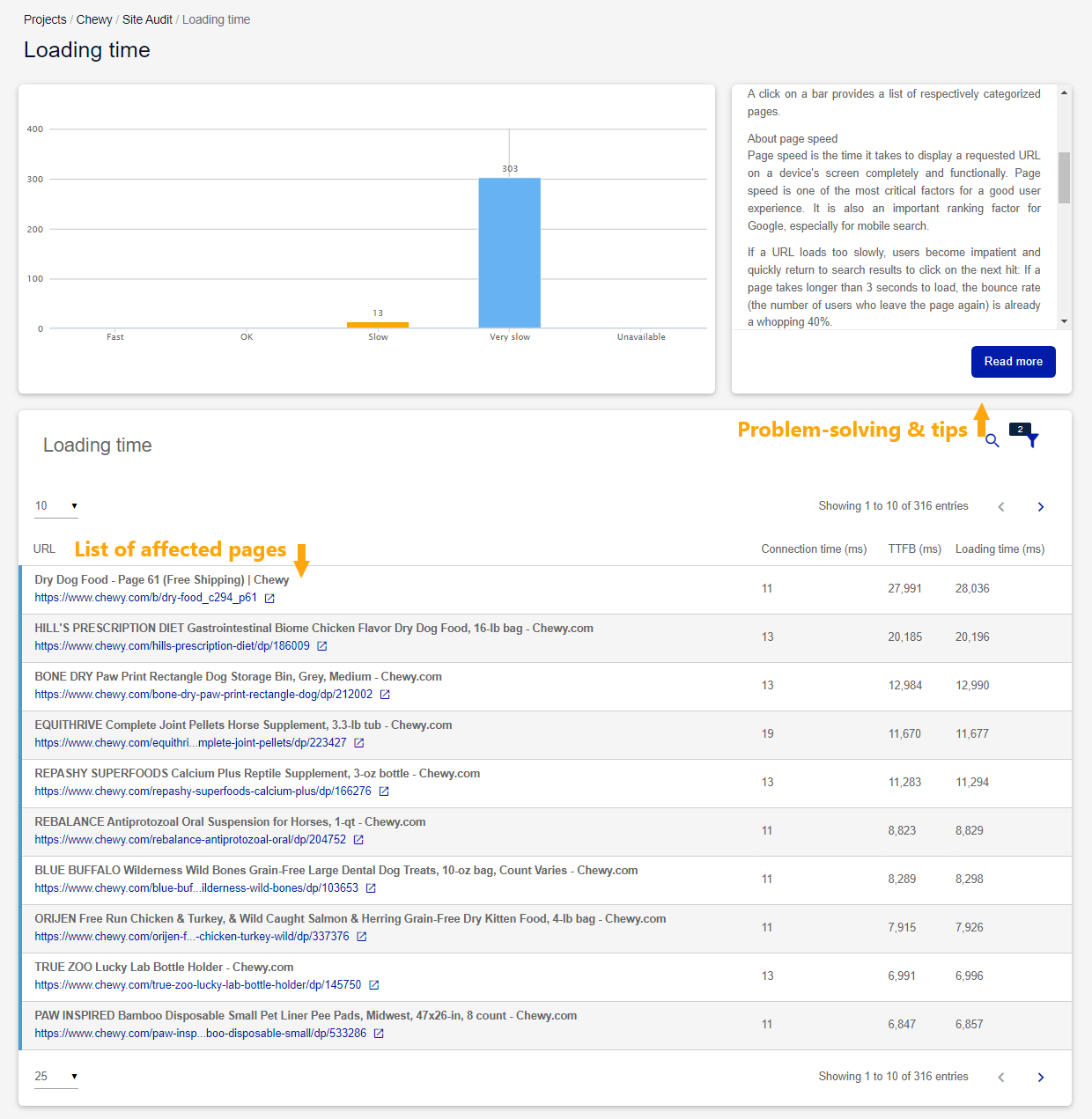The image size is (1092, 1119).
Task: Open the true-zoo-lucky-lab-bottle-holder URL link
Action: pos(198,985)
